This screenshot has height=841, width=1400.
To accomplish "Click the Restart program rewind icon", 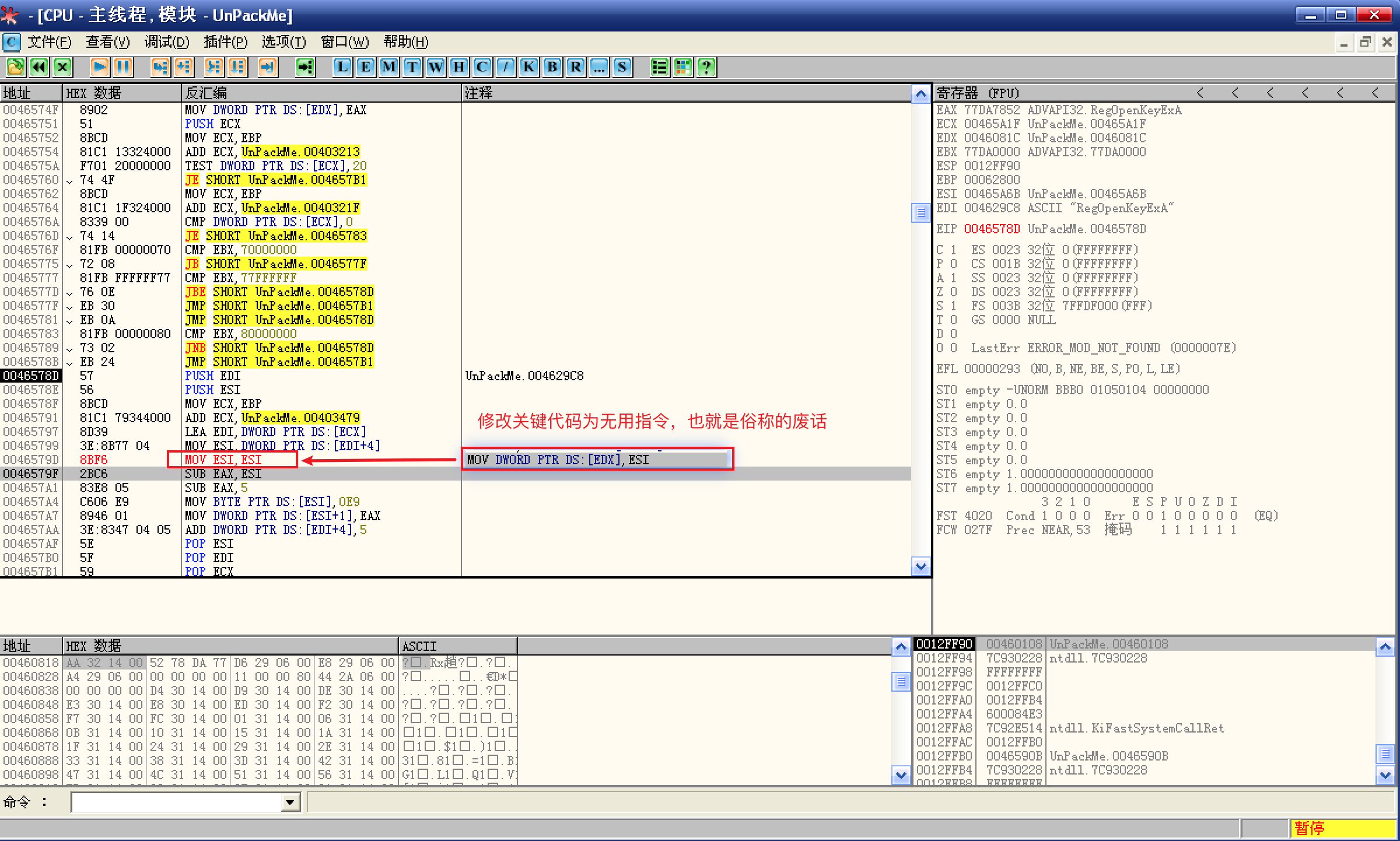I will (x=39, y=67).
